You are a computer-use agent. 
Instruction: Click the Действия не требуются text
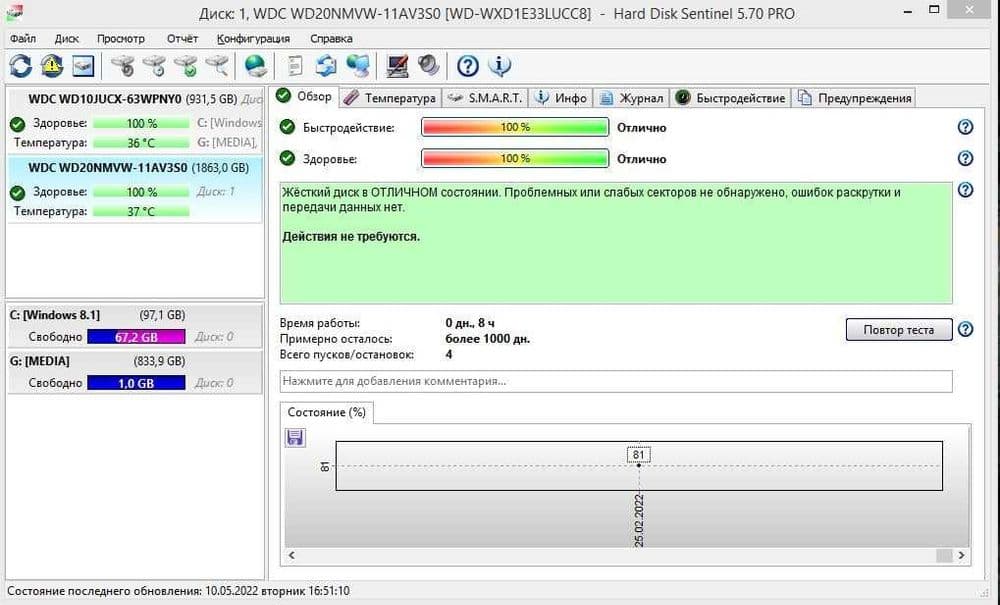(351, 237)
